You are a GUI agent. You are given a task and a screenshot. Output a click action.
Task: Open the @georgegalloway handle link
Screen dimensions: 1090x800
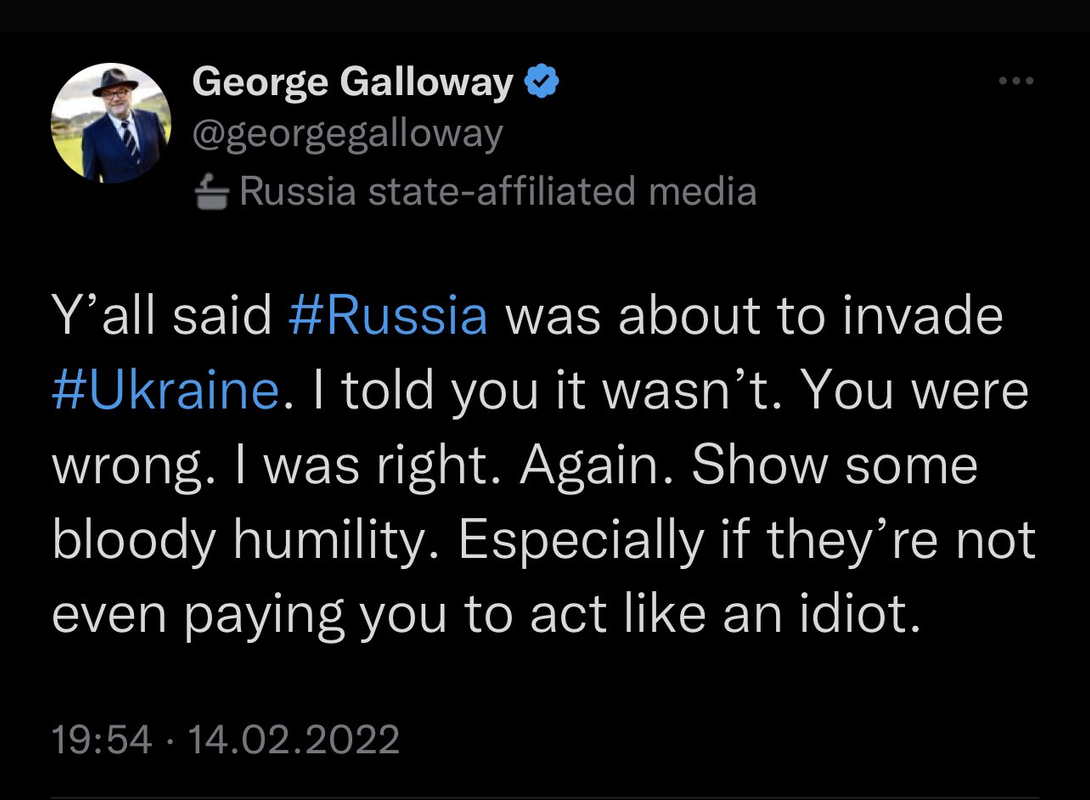point(346,133)
